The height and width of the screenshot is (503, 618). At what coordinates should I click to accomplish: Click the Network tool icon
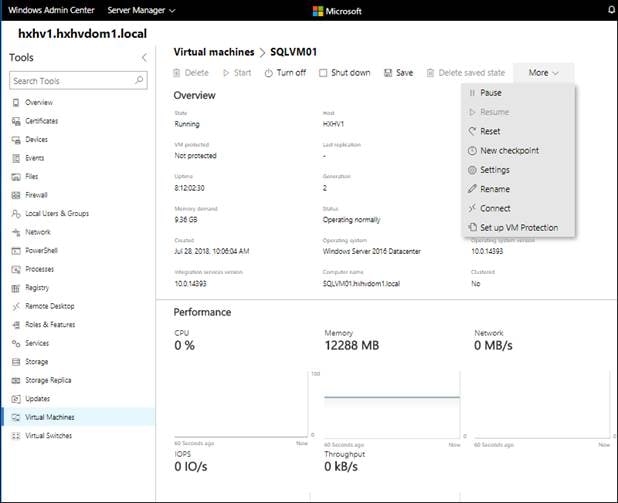pos(16,232)
